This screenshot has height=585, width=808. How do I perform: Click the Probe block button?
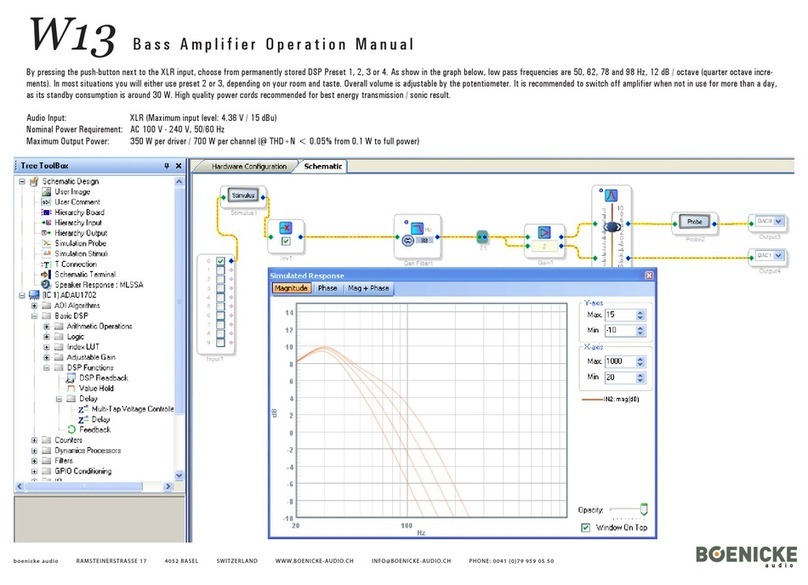[694, 222]
